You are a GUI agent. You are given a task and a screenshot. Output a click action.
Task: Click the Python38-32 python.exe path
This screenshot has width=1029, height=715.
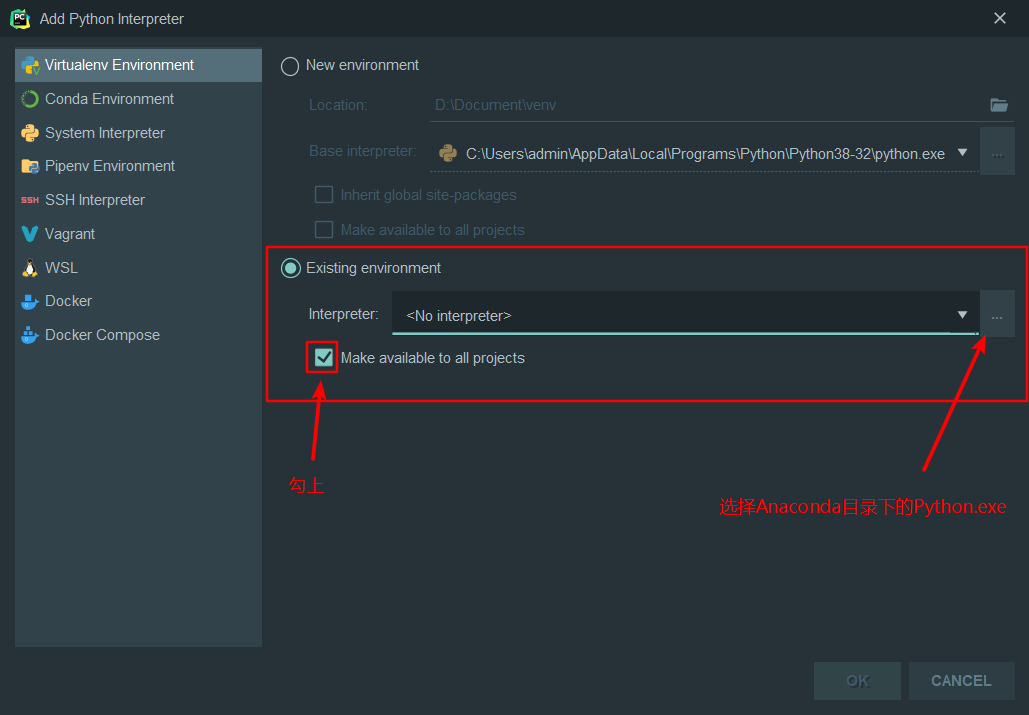(x=705, y=154)
